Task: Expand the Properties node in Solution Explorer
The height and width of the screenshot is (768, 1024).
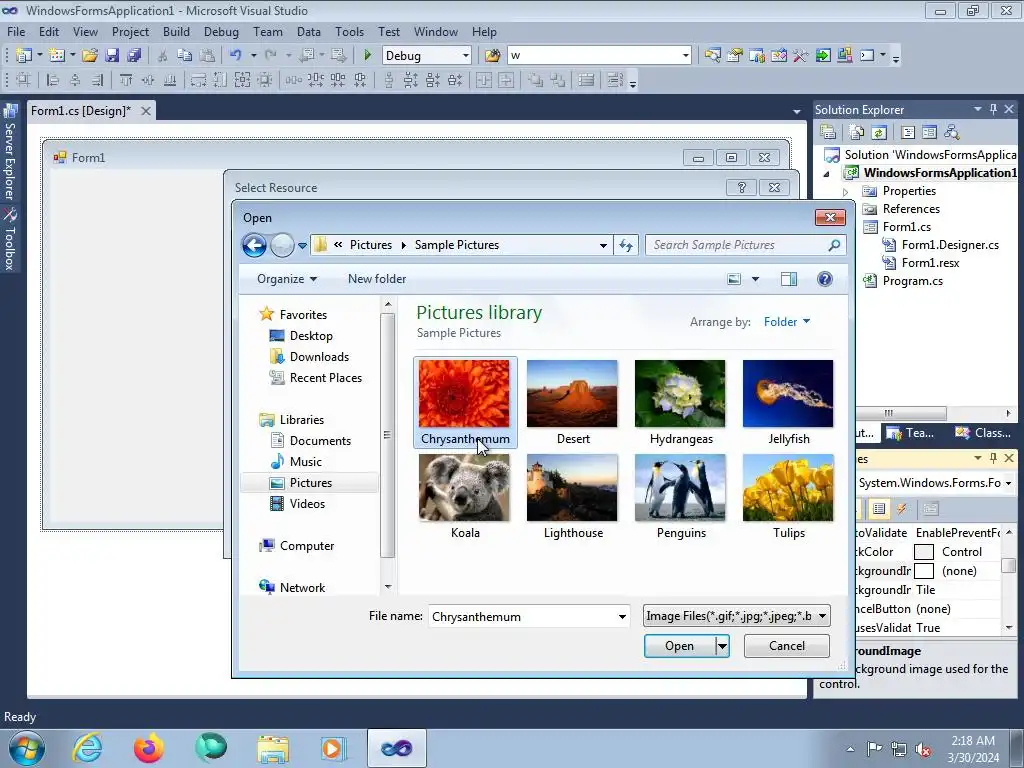Action: tap(845, 192)
